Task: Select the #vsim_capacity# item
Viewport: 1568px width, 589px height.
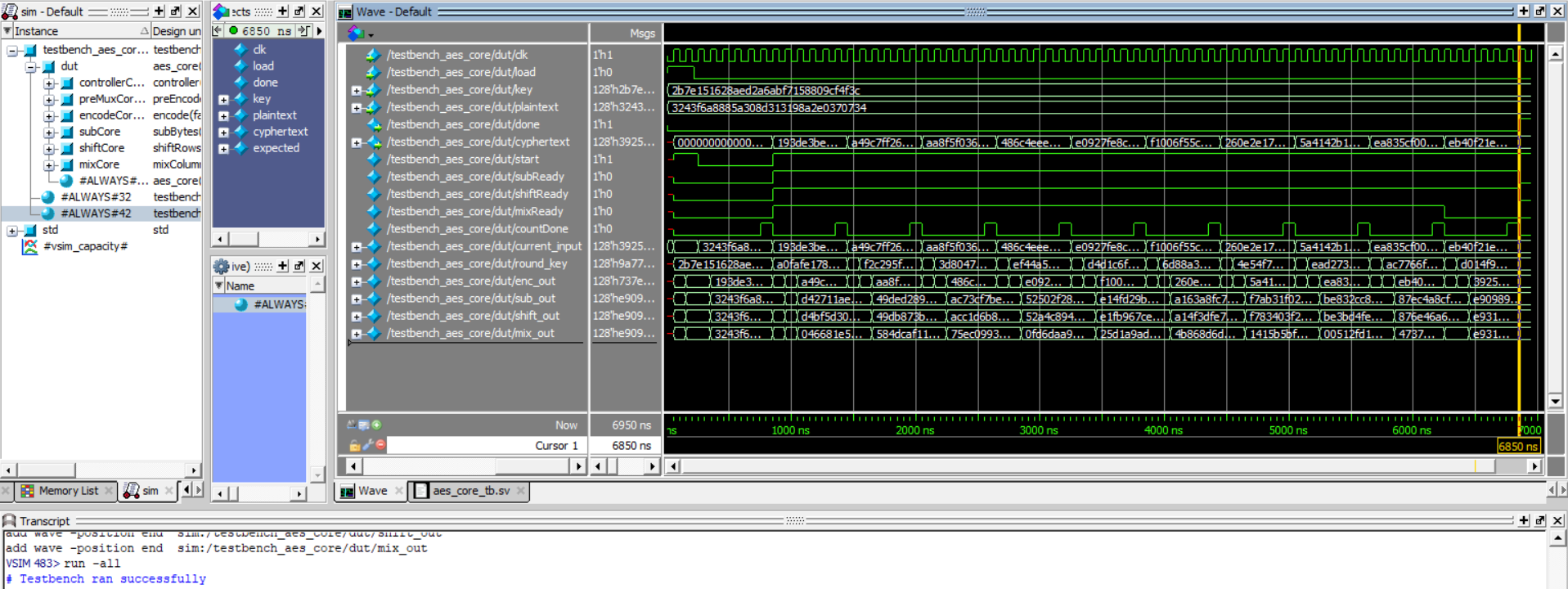Action: [86, 246]
